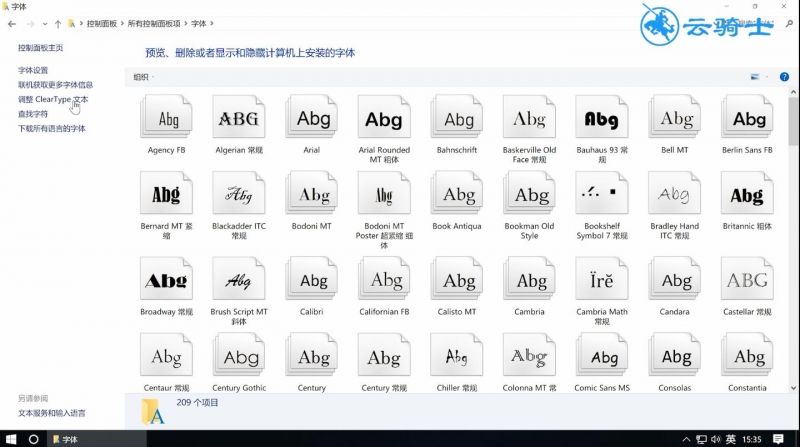Select the Centaur 常规 font icon
Image resolution: width=800 pixels, height=447 pixels.
(x=166, y=355)
